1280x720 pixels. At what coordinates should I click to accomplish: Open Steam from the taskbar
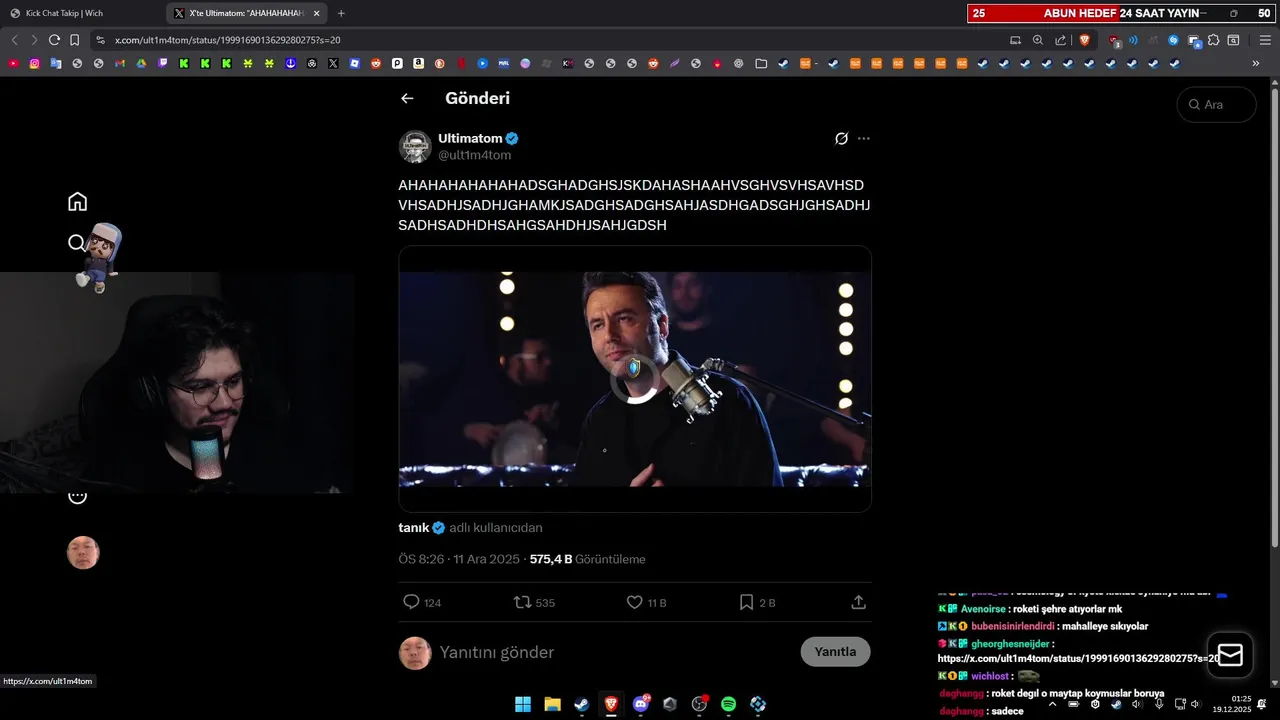click(581, 704)
